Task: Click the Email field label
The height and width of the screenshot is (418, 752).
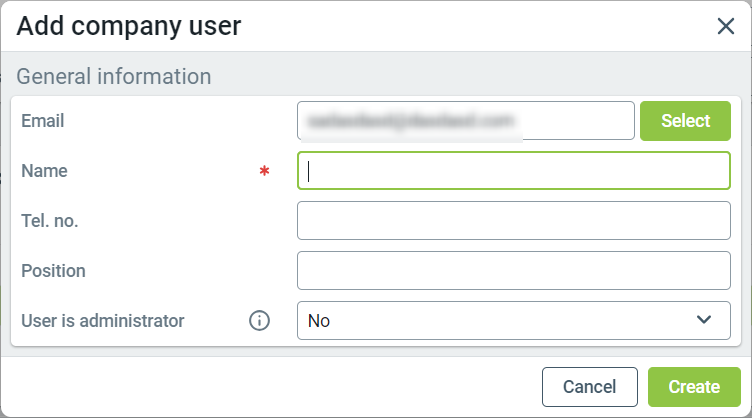Action: [x=43, y=121]
